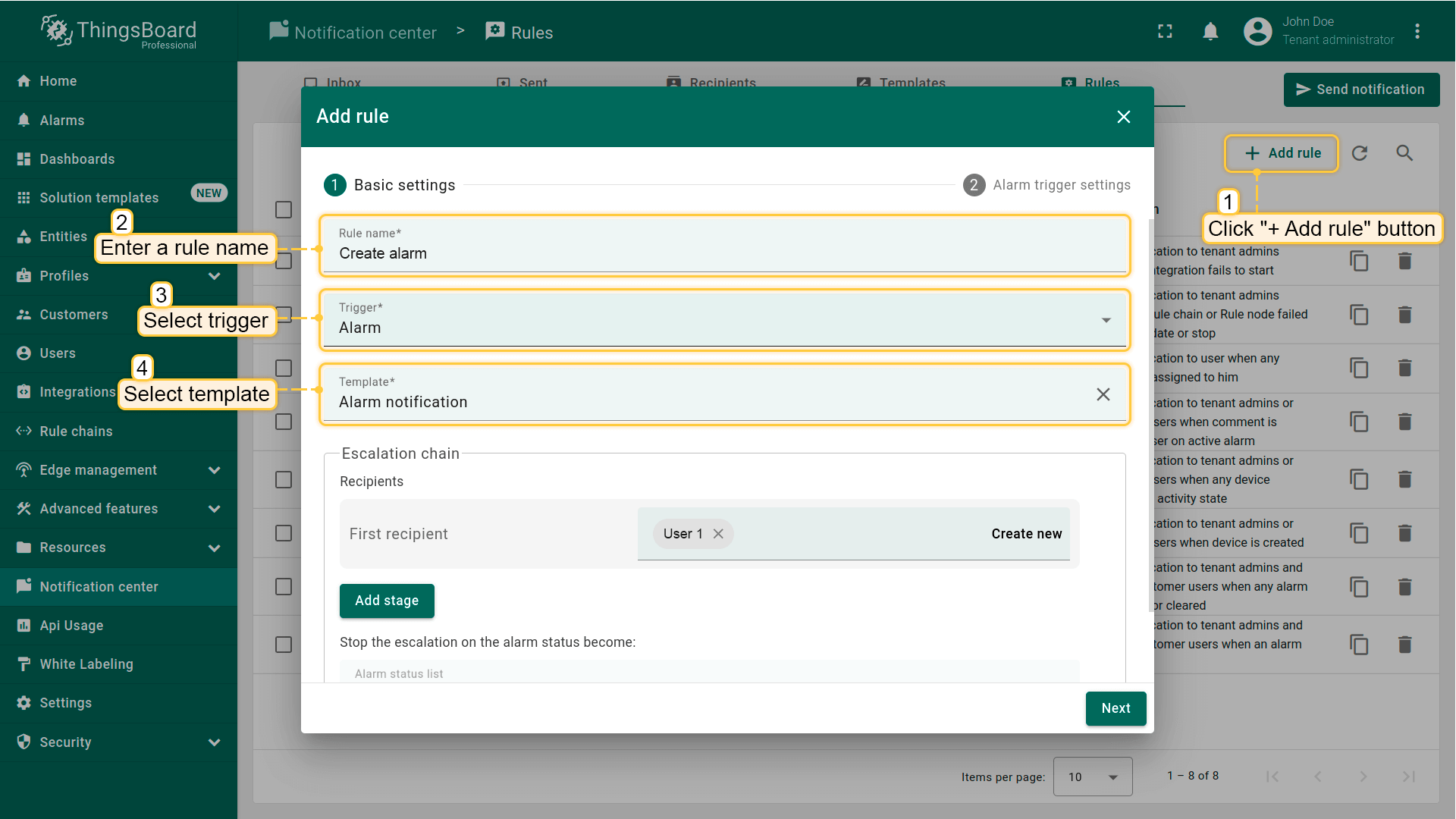Toggle the select-all rules checkbox
1456x819 pixels.
tap(284, 209)
